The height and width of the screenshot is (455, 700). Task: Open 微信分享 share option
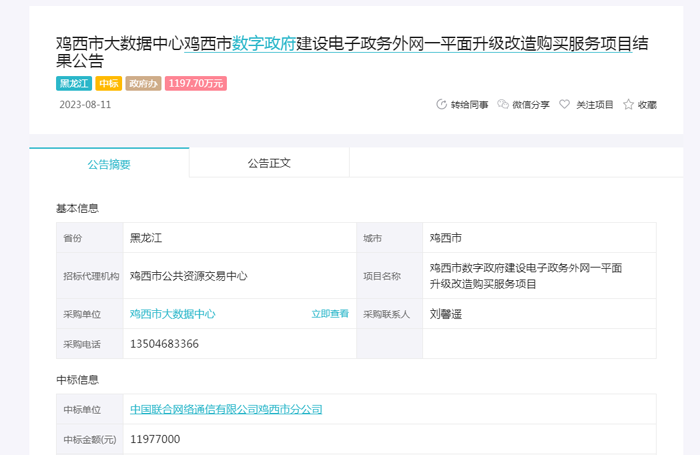(531, 105)
